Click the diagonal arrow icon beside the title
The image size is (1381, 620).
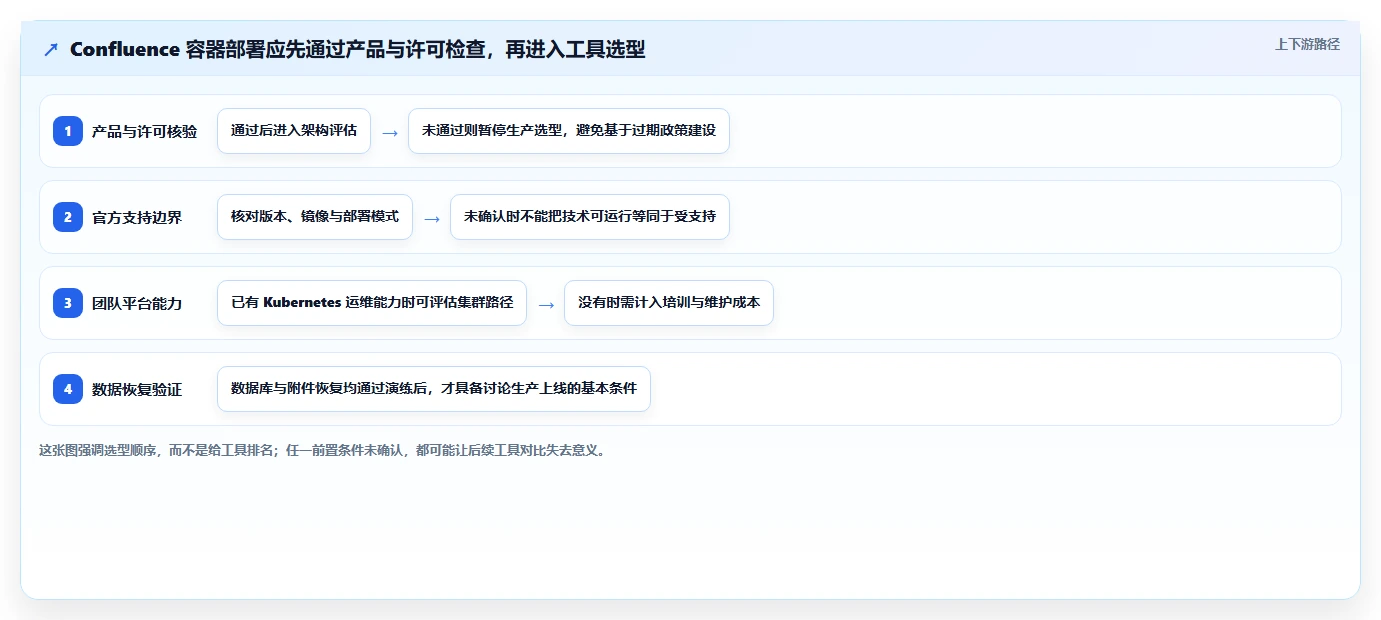(50, 49)
